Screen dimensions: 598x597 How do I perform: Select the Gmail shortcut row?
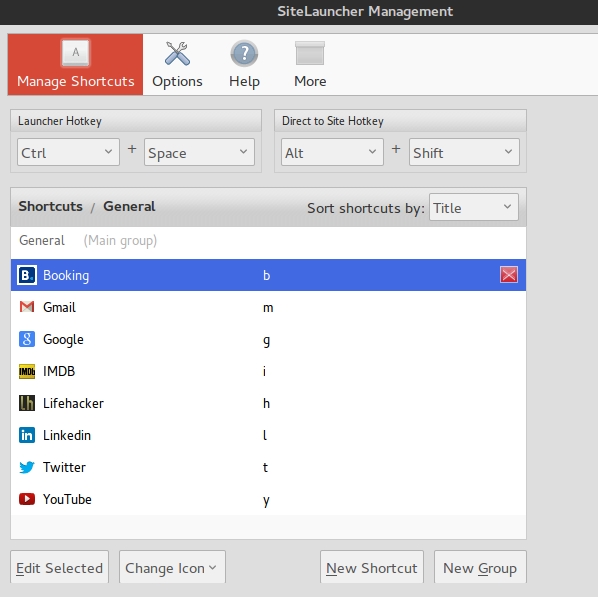point(268,307)
